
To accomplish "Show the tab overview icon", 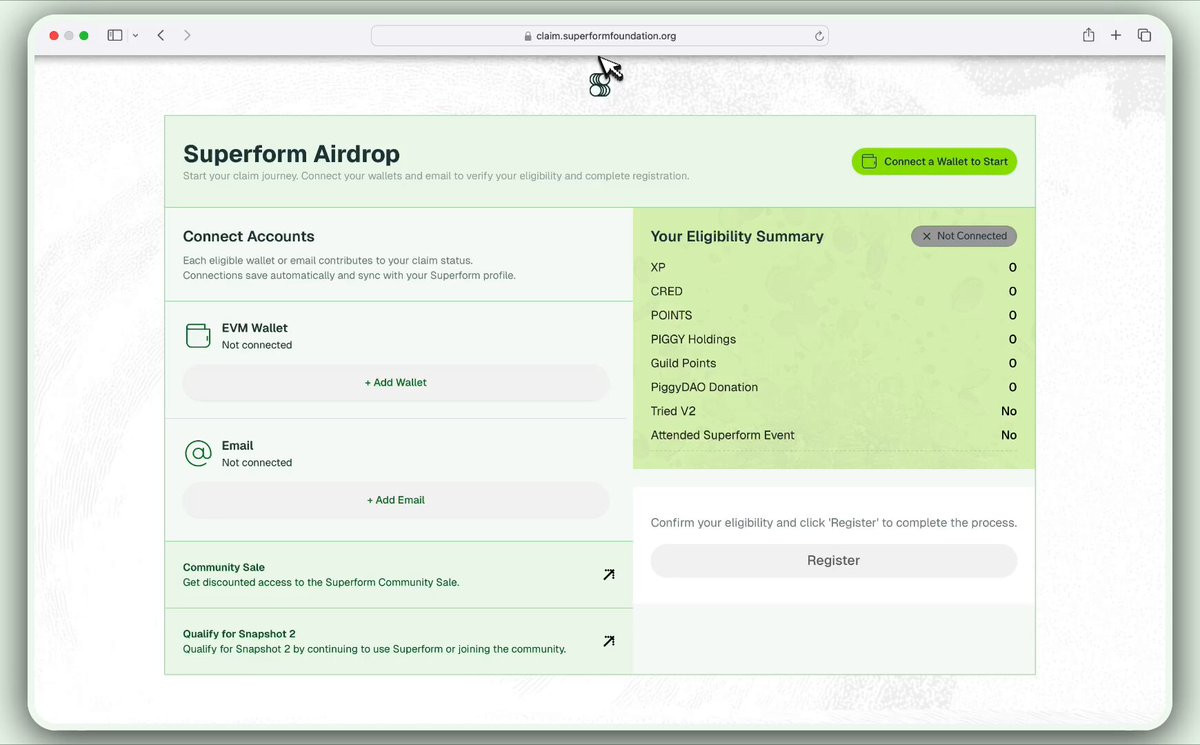I will click(1144, 35).
